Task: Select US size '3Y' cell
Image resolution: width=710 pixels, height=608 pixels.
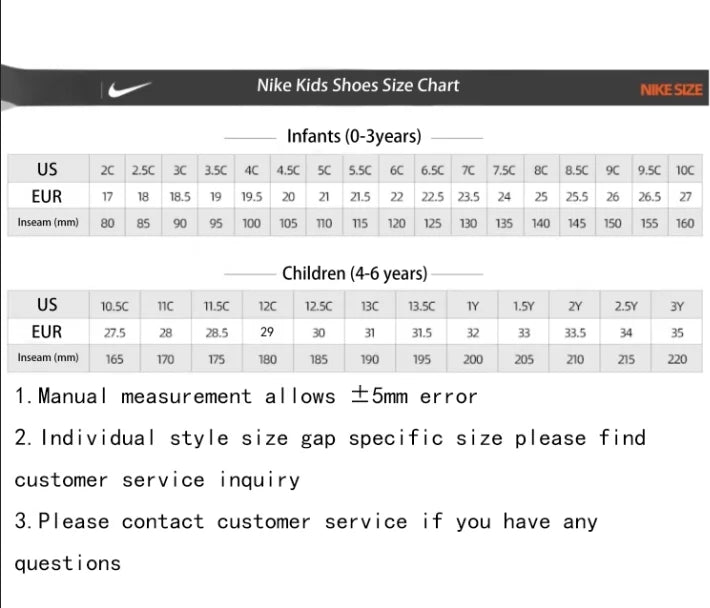Action: coord(677,306)
